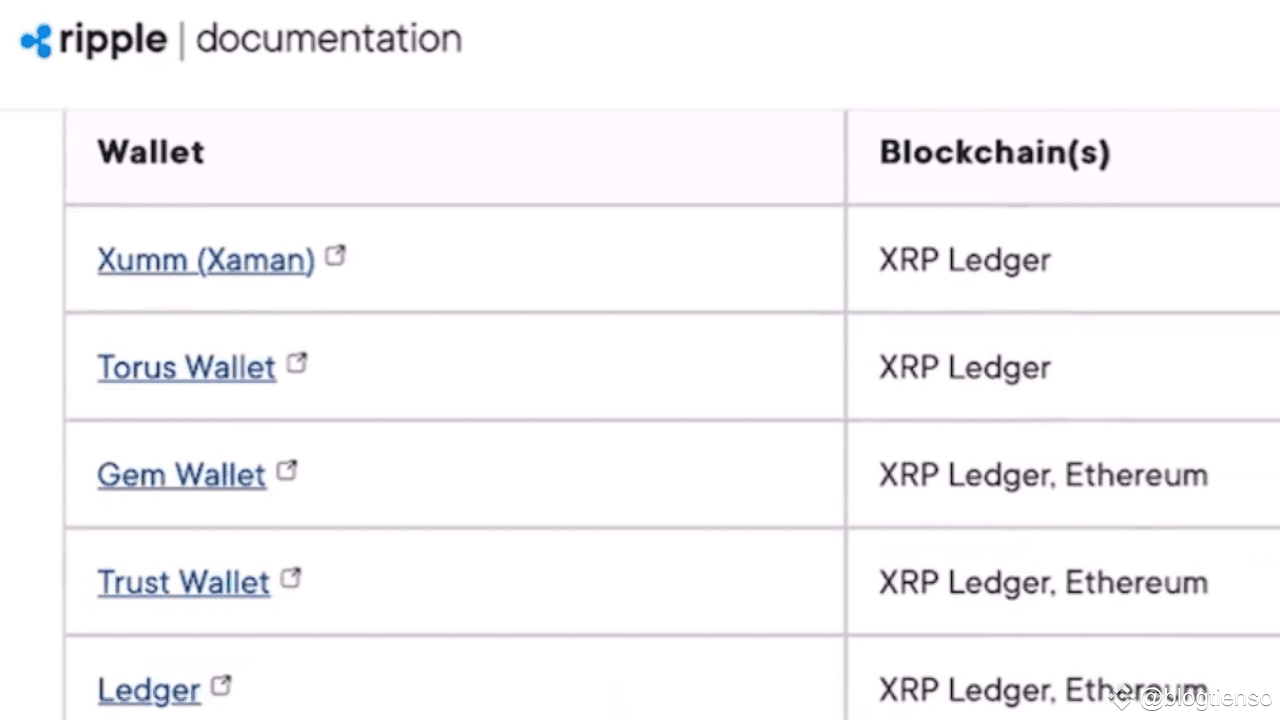Click the watermark icon near @blogtienso
Screen dimensions: 1280x720
coord(1122,699)
